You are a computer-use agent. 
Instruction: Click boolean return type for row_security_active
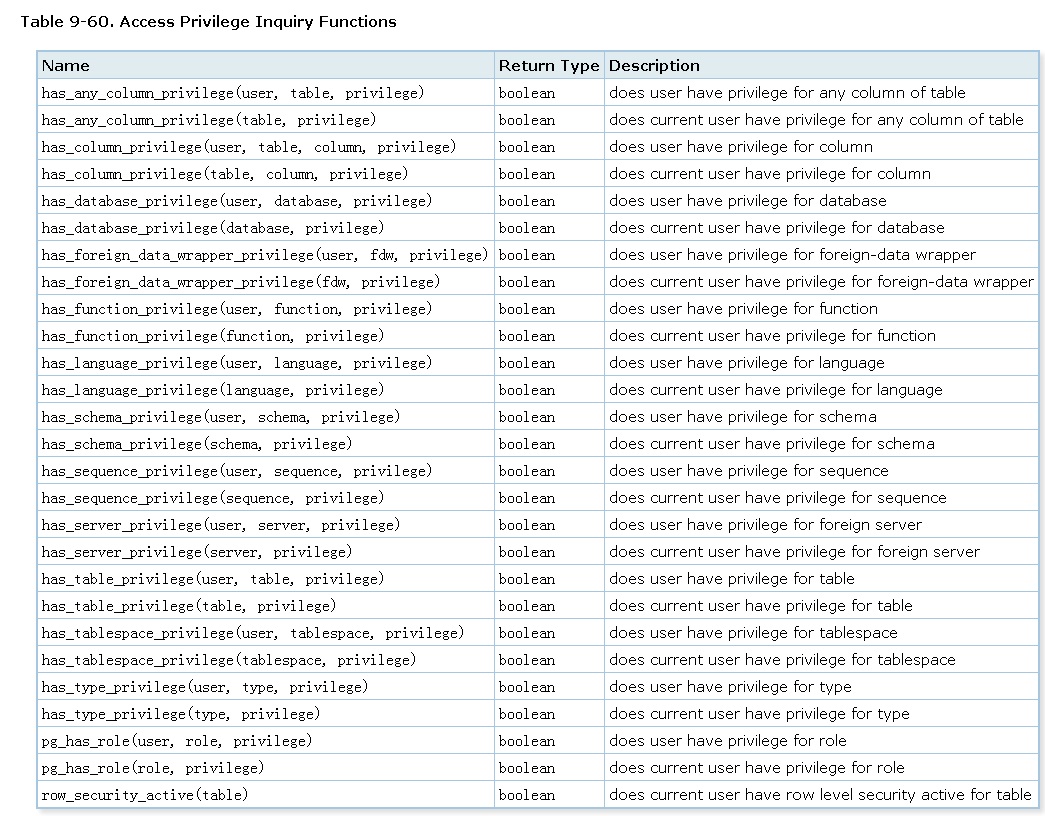click(527, 795)
